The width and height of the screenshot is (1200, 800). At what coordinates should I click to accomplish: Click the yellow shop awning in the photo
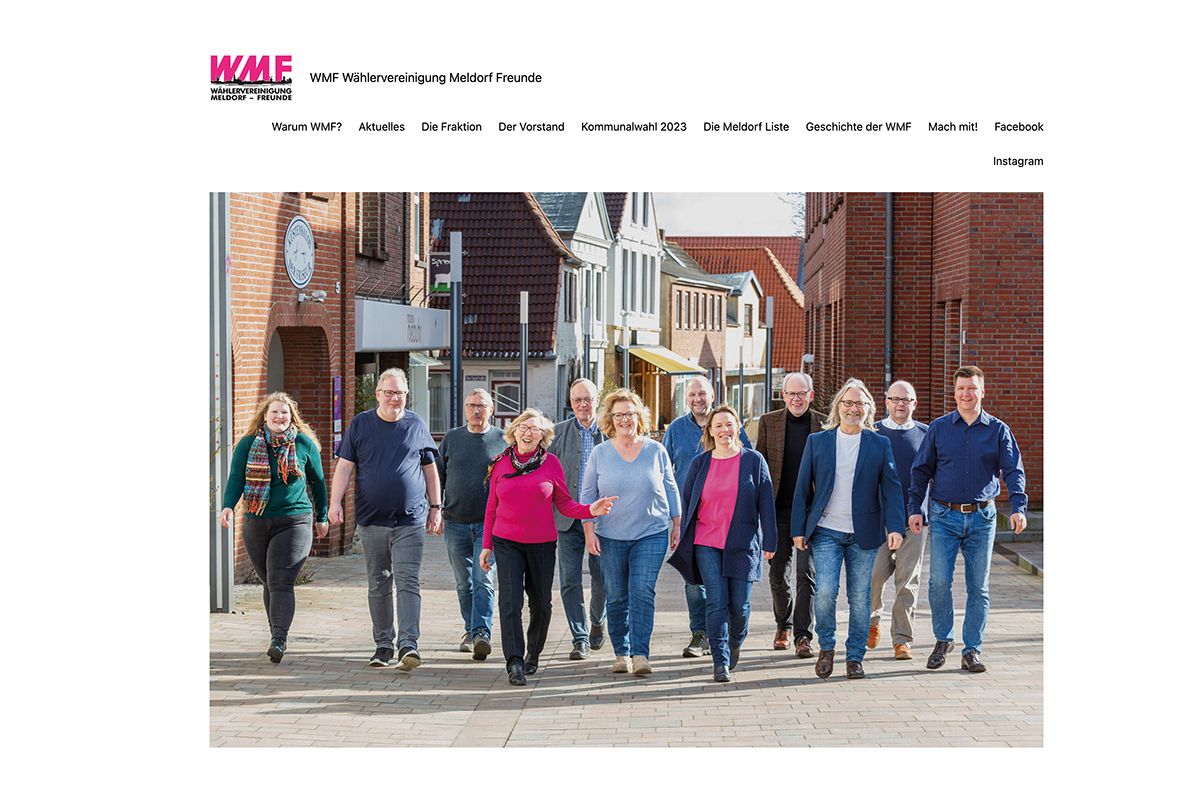point(665,360)
